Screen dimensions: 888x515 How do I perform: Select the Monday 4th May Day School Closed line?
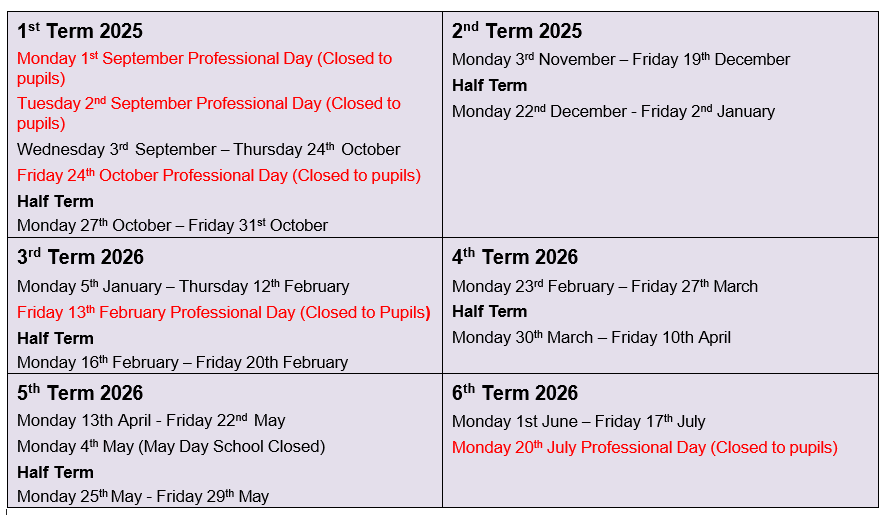171,447
